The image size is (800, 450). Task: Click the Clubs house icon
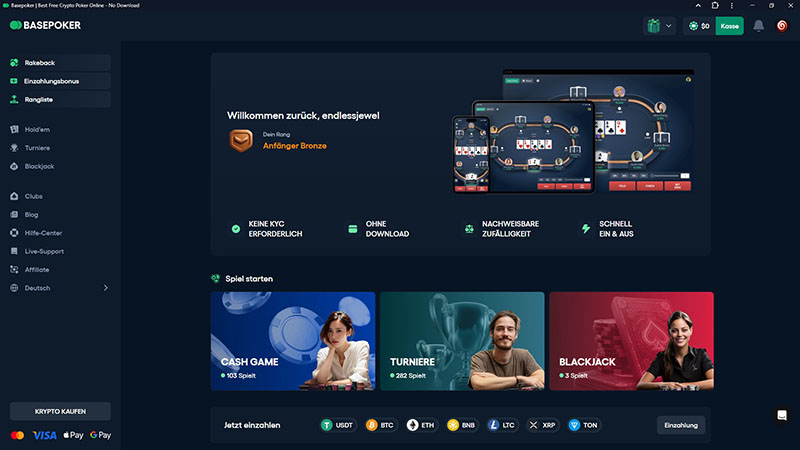tap(14, 196)
